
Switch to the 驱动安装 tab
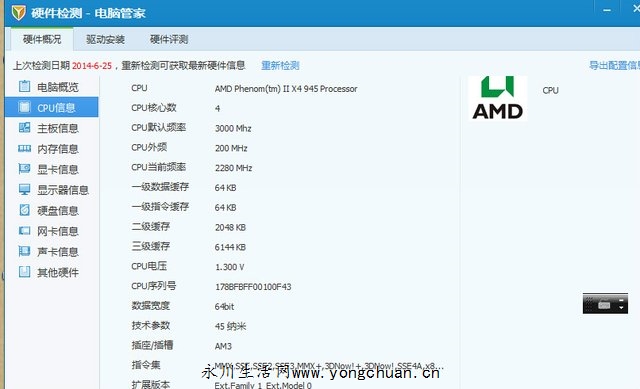click(105, 40)
